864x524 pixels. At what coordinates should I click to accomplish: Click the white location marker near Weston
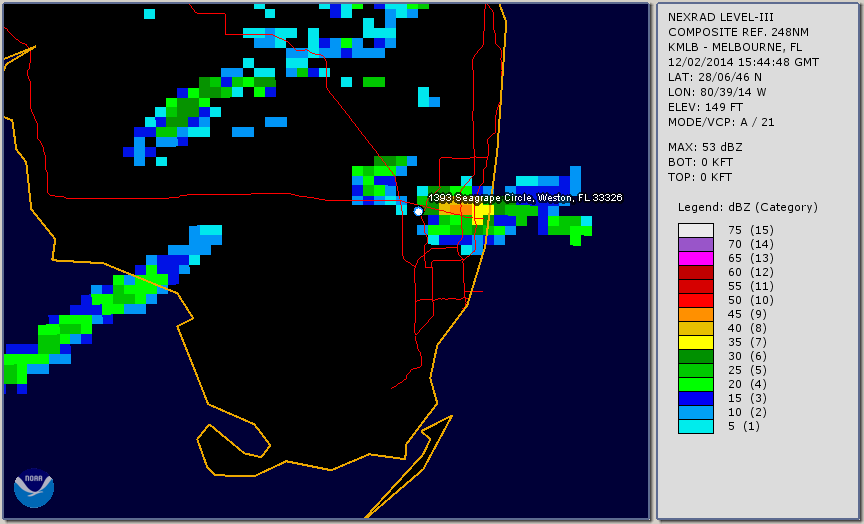[418, 211]
